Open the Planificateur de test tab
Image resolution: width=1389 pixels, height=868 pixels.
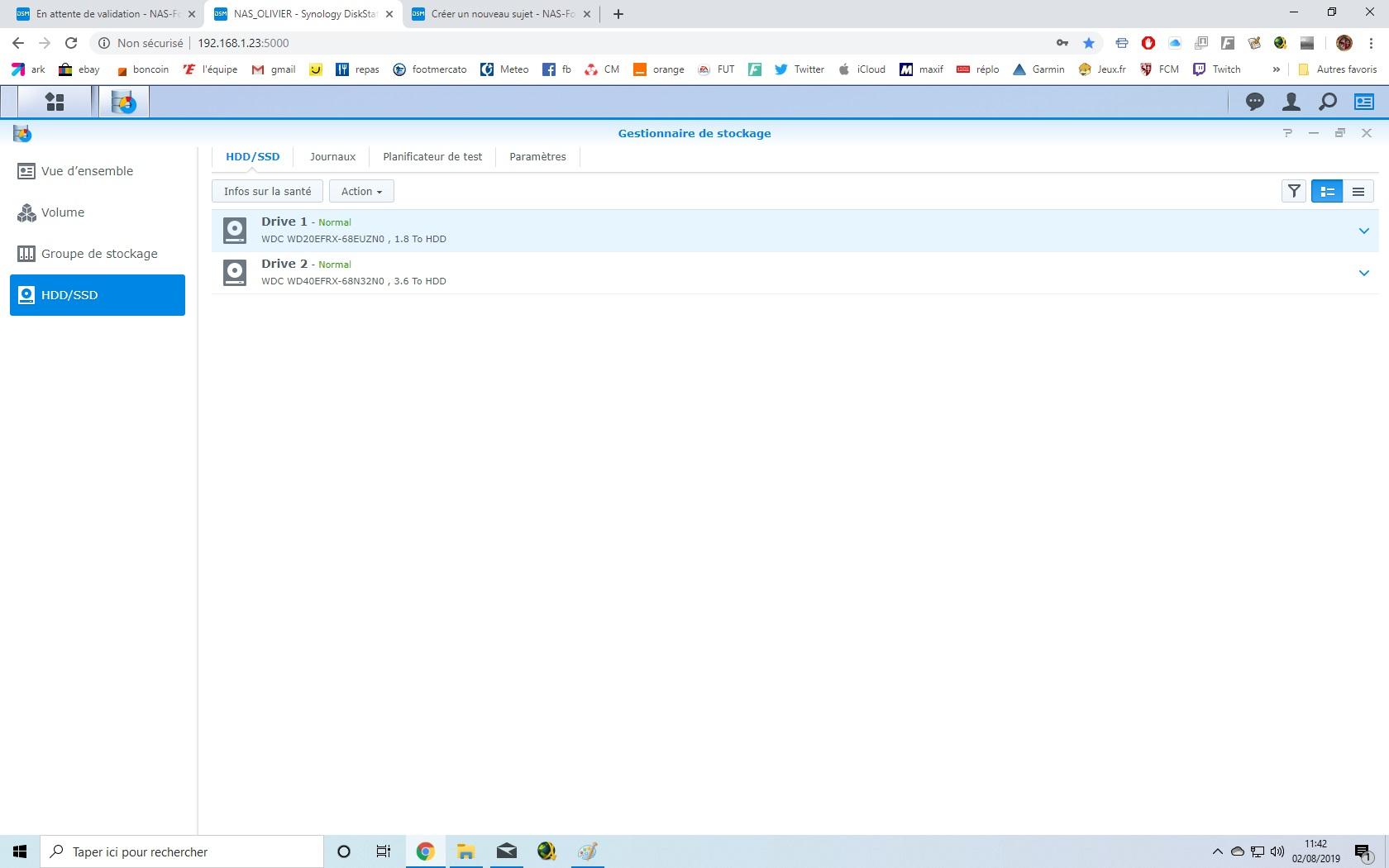click(432, 156)
